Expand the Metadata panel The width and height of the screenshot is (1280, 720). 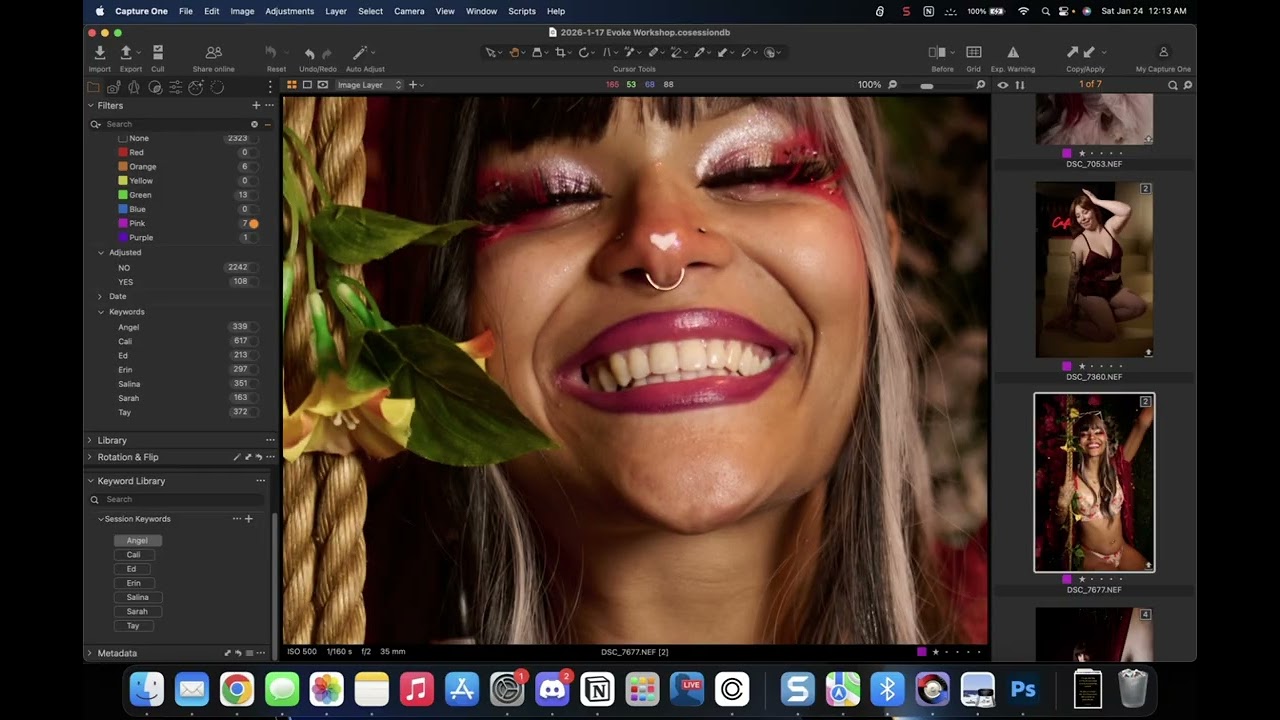(x=90, y=653)
